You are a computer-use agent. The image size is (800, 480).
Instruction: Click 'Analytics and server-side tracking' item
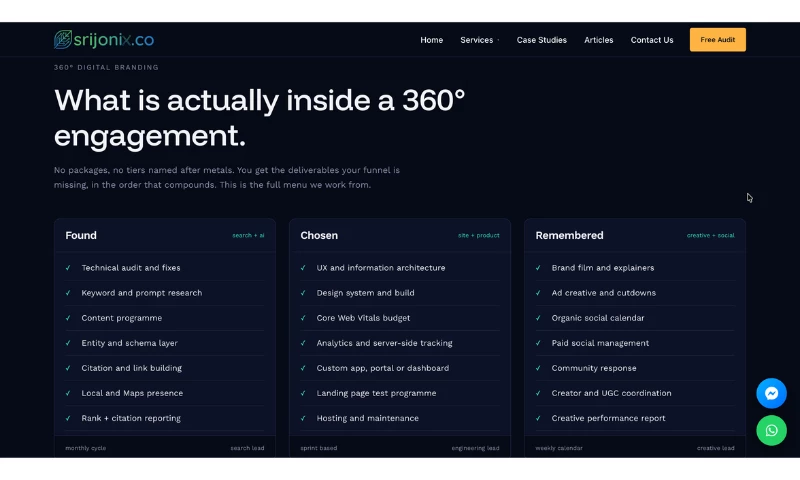point(384,343)
